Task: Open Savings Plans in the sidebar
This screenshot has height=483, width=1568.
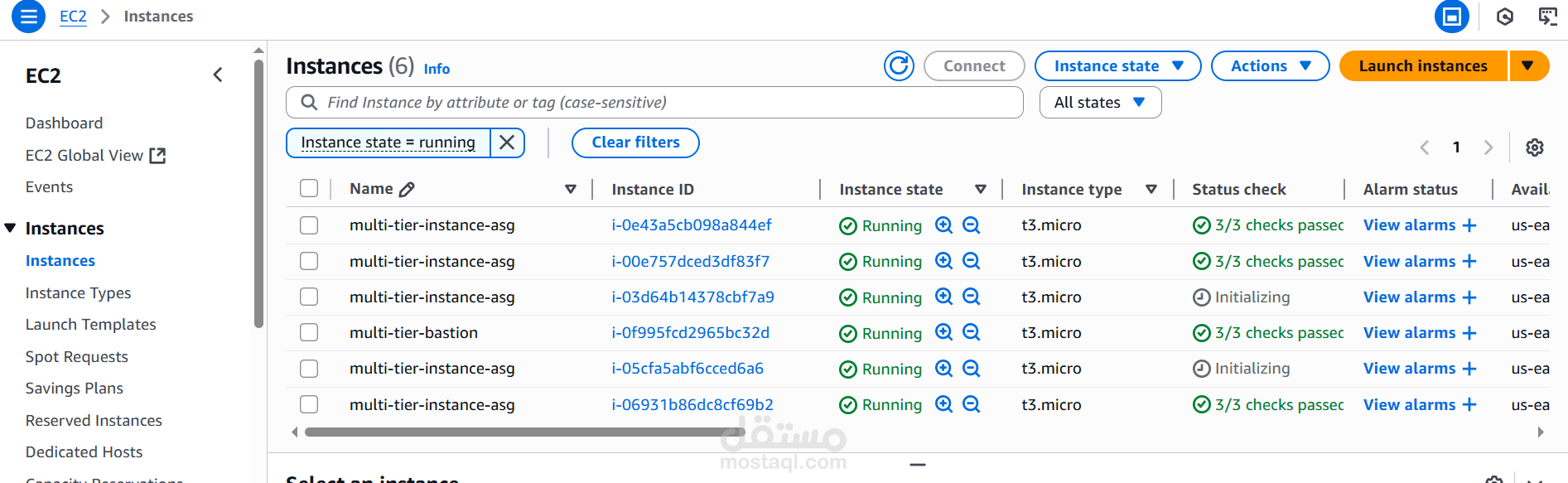Action: pyautogui.click(x=75, y=389)
